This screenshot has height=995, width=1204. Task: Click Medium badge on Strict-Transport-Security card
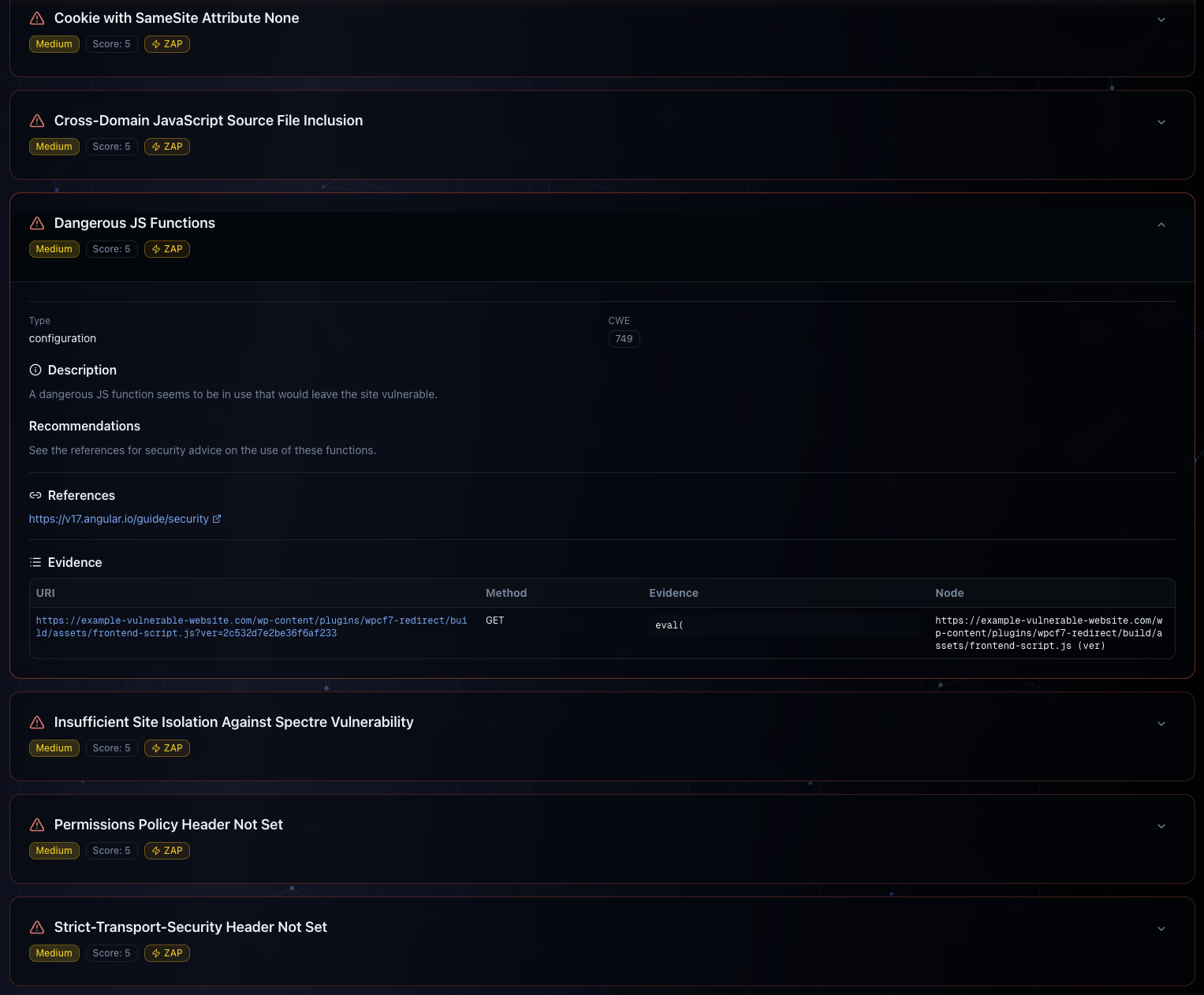54,953
